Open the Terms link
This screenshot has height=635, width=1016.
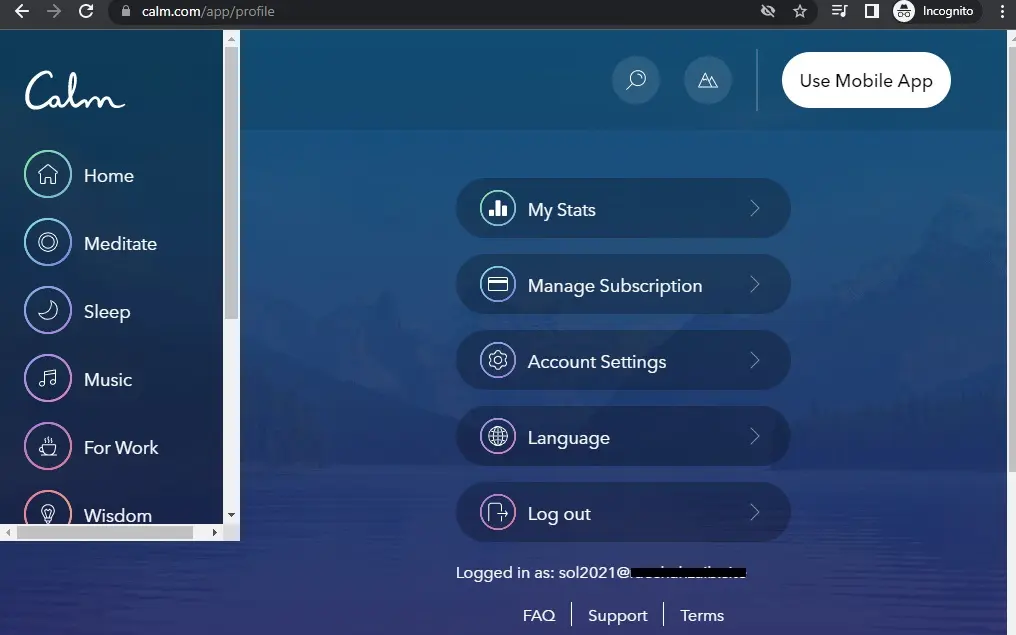coord(702,615)
